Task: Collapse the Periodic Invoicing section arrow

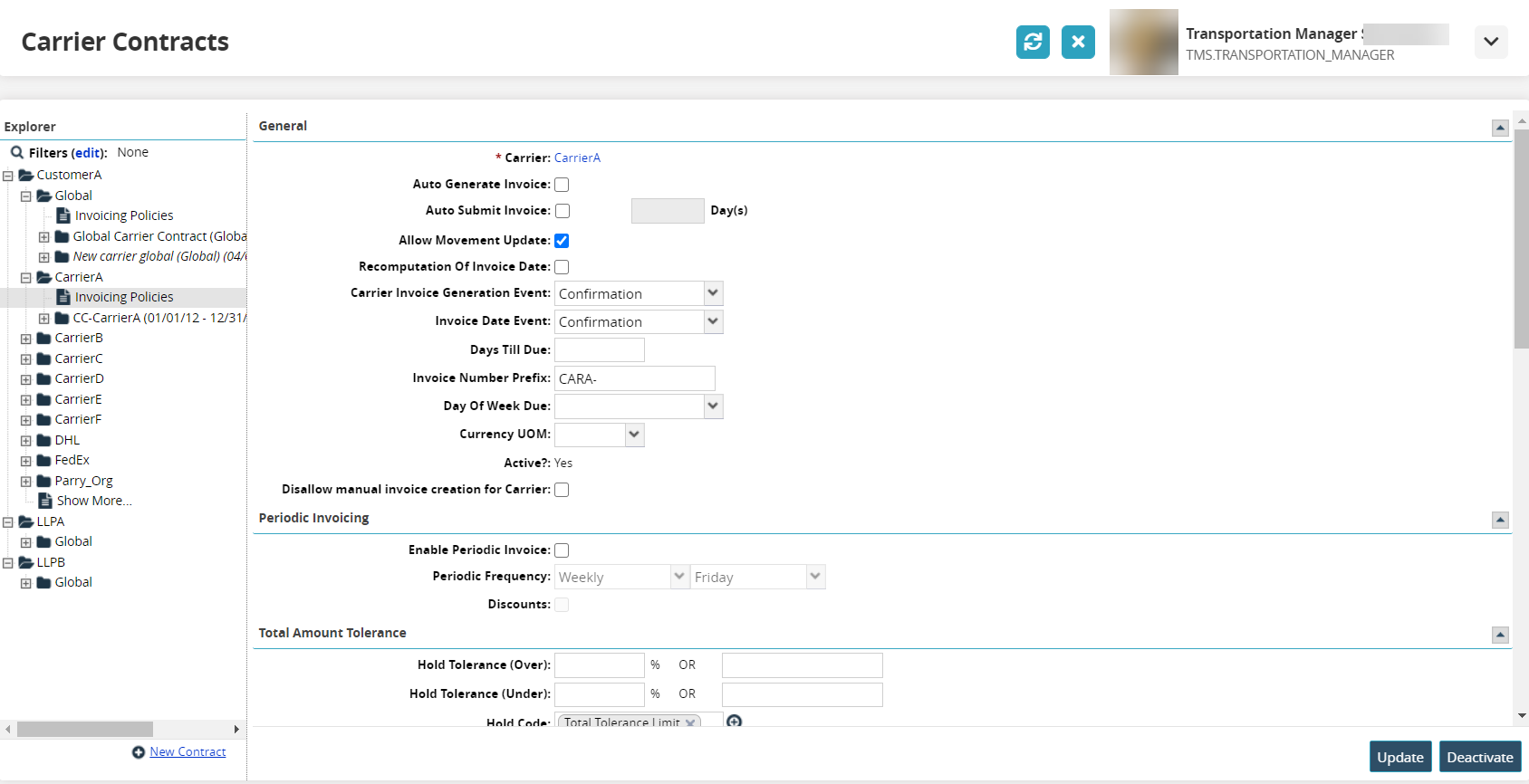Action: 1500,520
